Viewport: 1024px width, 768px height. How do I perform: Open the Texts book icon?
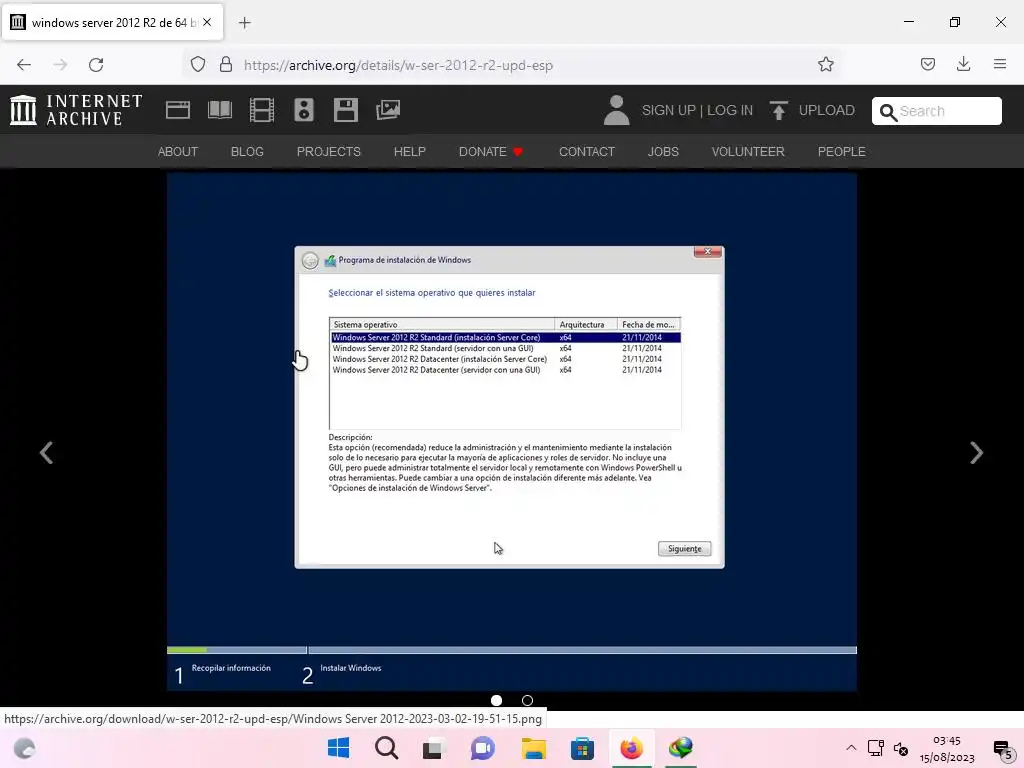[x=219, y=110]
